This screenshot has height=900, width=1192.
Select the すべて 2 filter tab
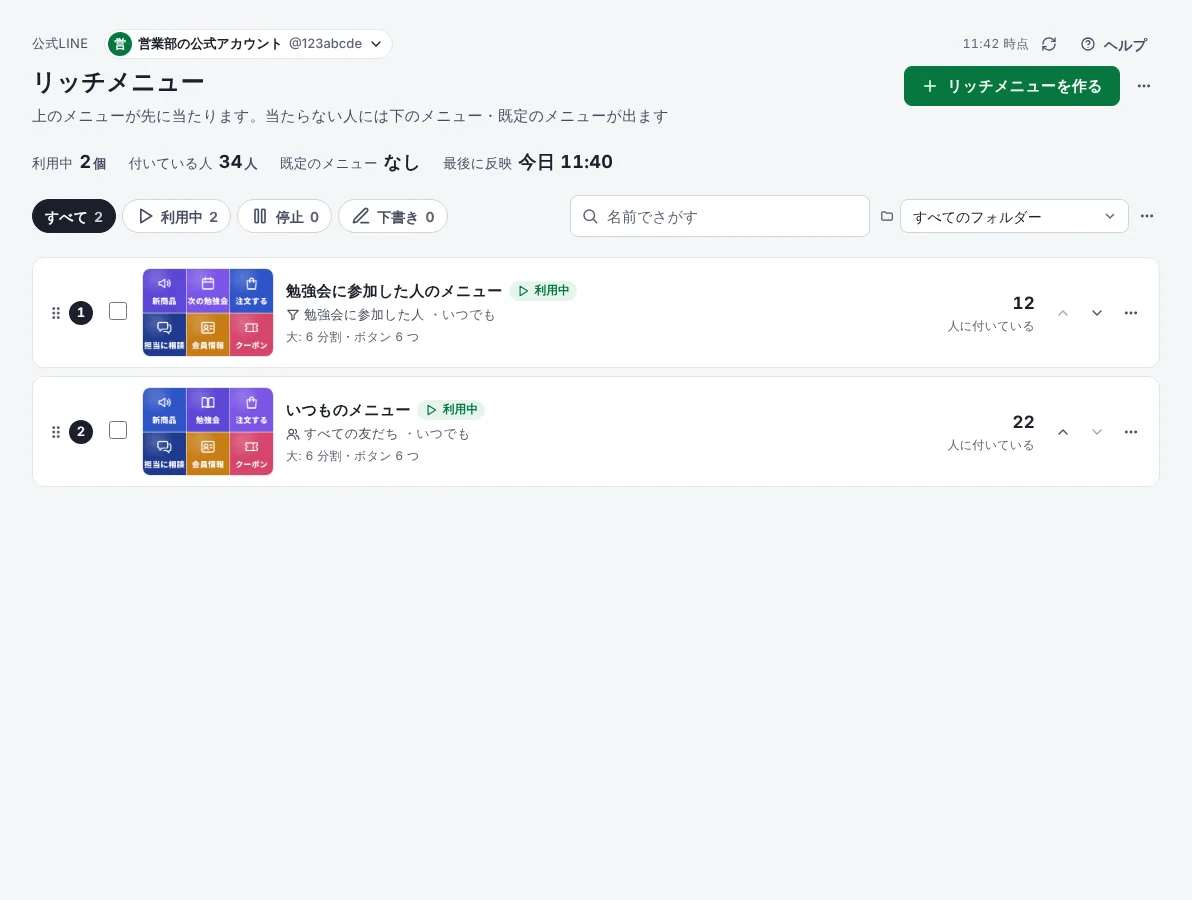point(74,217)
